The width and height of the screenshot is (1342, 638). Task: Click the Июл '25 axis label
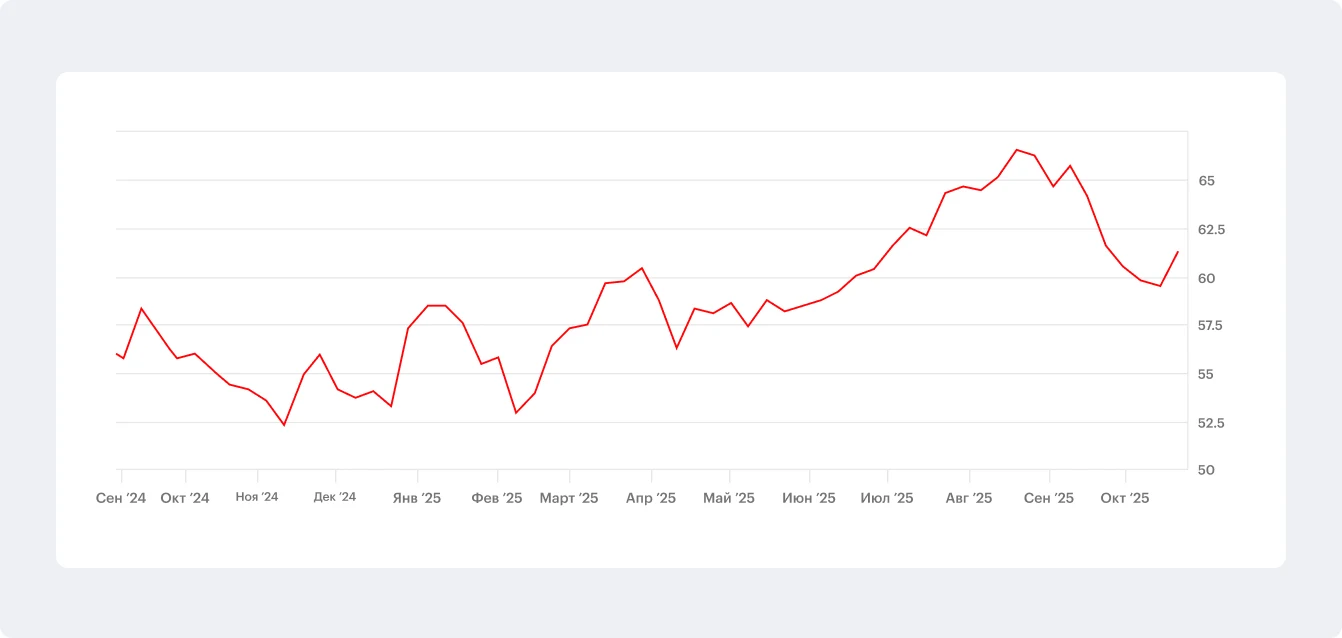point(887,498)
